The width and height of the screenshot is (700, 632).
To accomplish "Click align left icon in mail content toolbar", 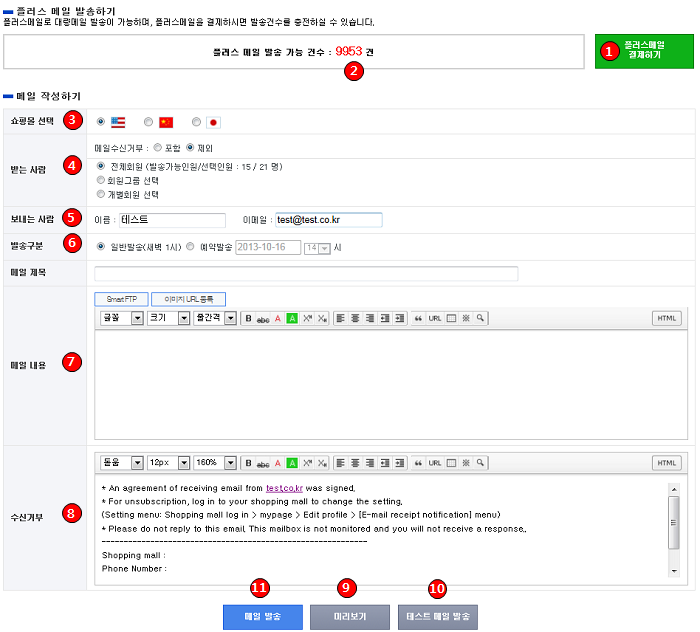I will [340, 318].
